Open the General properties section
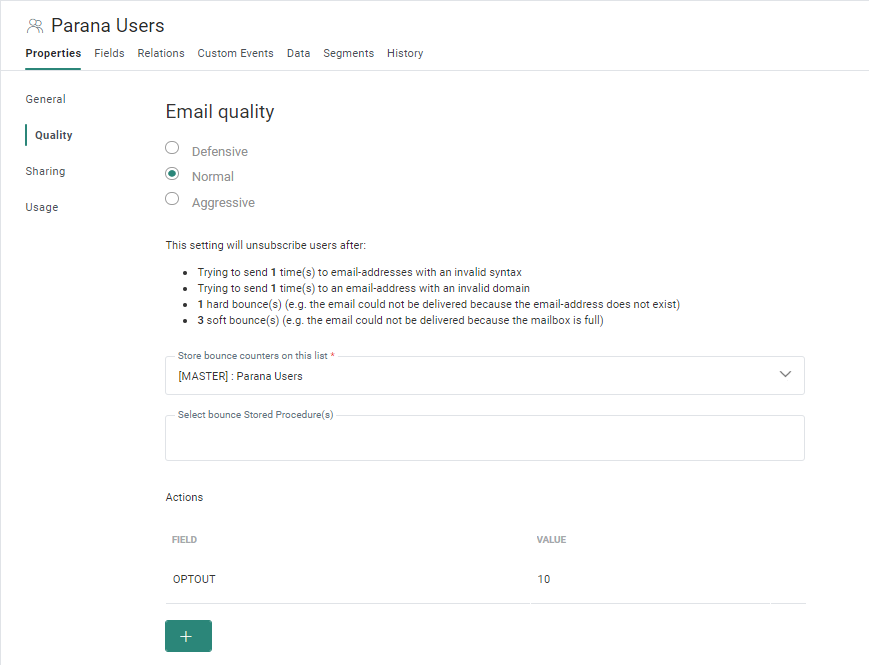Image resolution: width=869 pixels, height=665 pixels. tap(46, 99)
